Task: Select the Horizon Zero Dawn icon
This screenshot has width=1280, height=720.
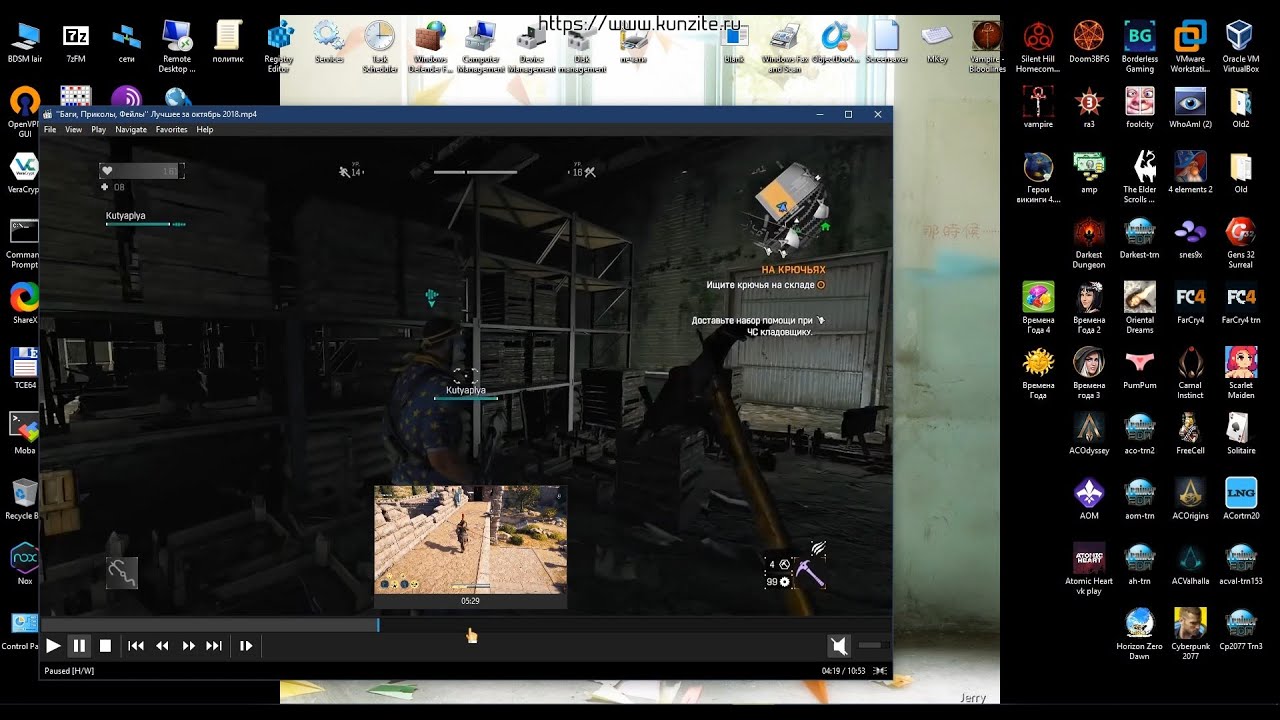Action: 1140,635
